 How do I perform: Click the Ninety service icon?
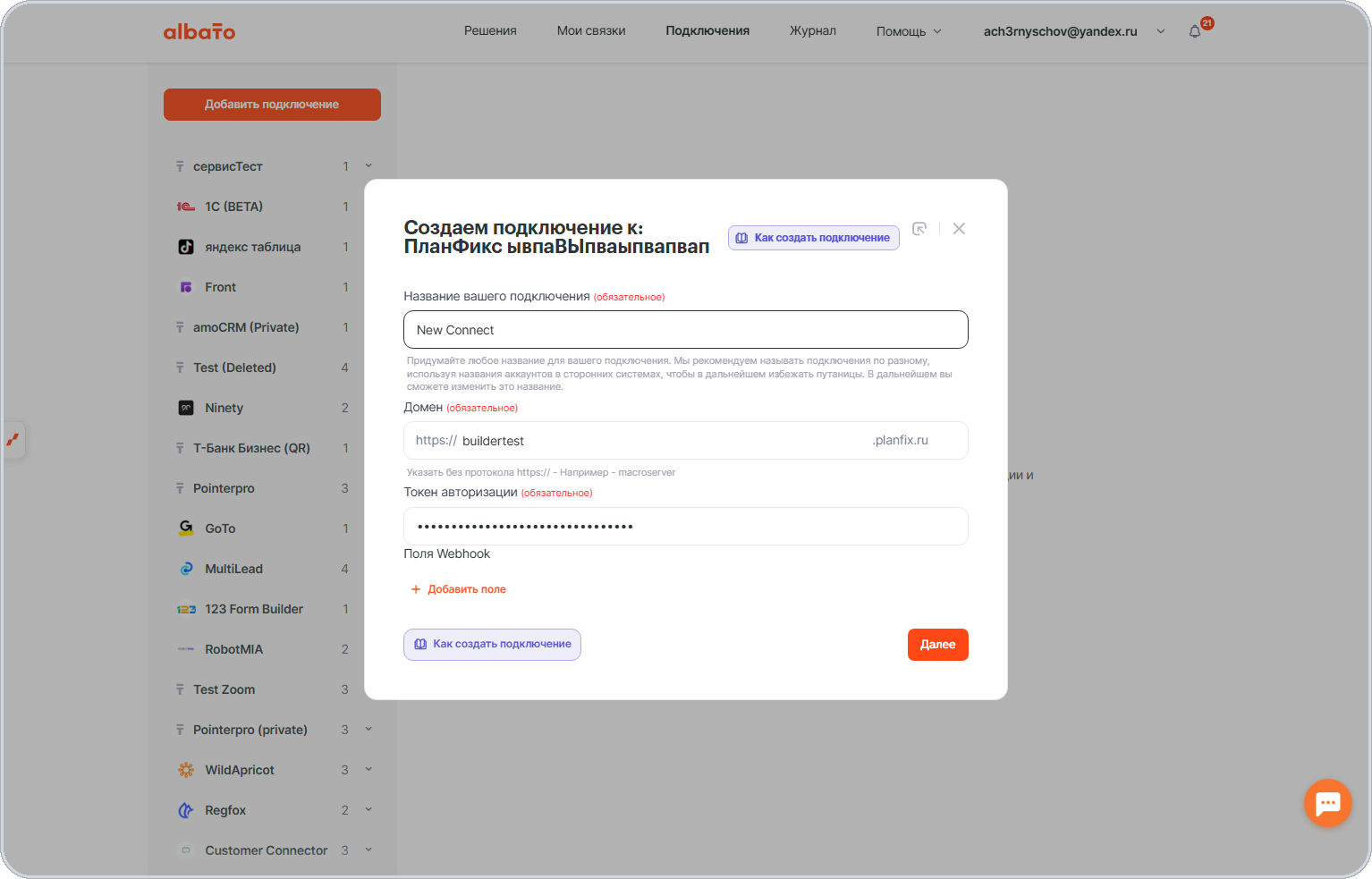click(186, 408)
